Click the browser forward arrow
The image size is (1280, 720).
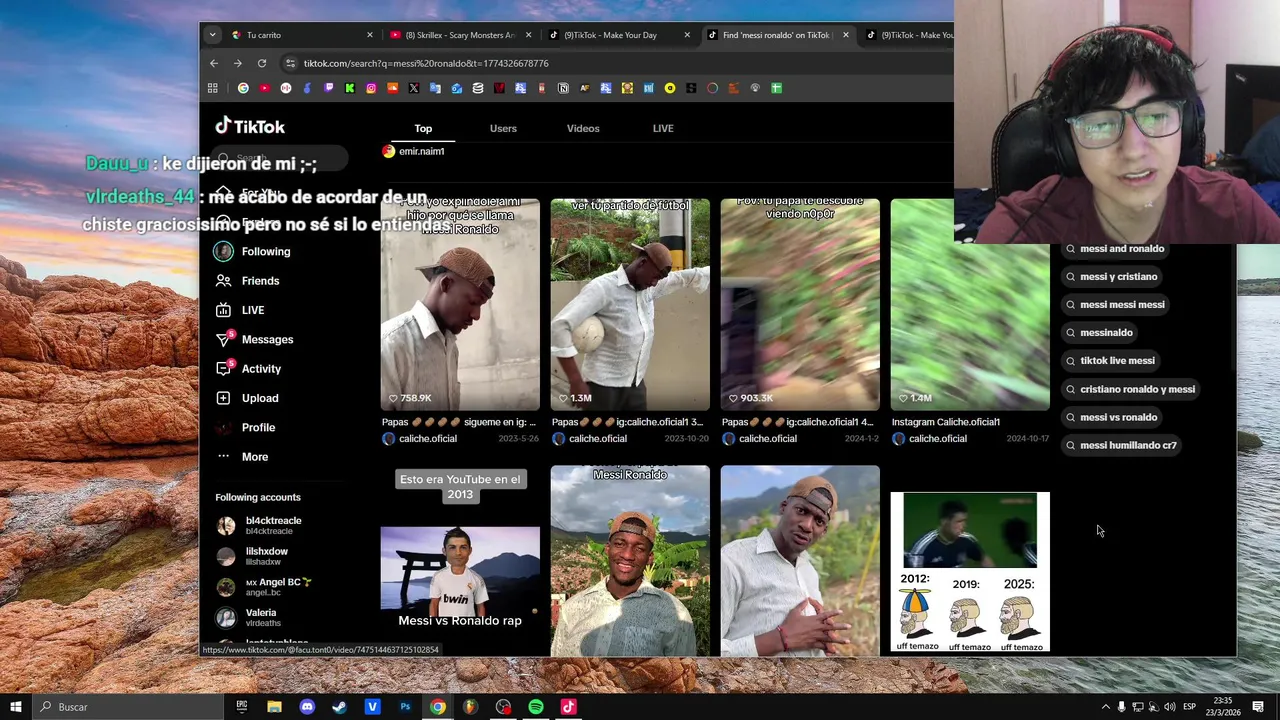(237, 63)
